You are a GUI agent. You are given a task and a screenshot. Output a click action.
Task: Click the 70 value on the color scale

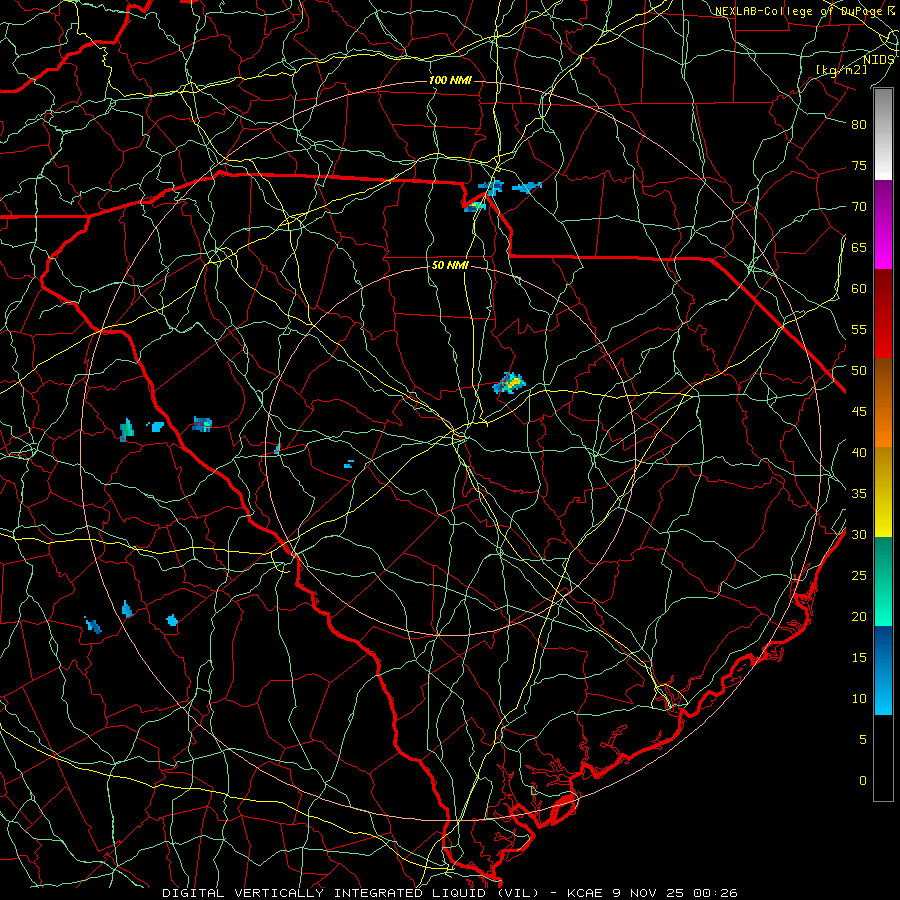point(859,207)
